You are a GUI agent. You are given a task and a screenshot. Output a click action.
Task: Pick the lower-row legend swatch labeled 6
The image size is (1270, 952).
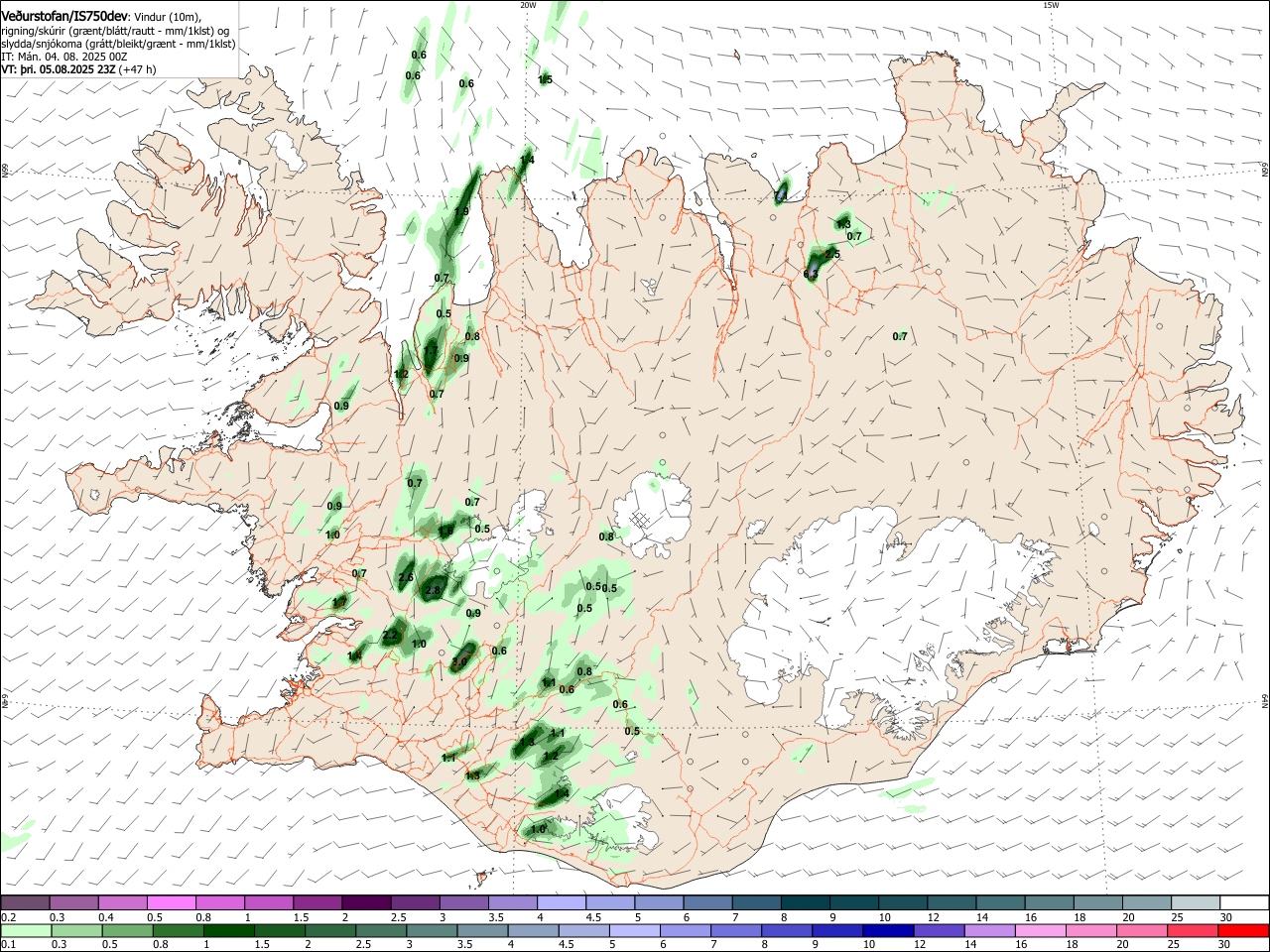[x=686, y=931]
